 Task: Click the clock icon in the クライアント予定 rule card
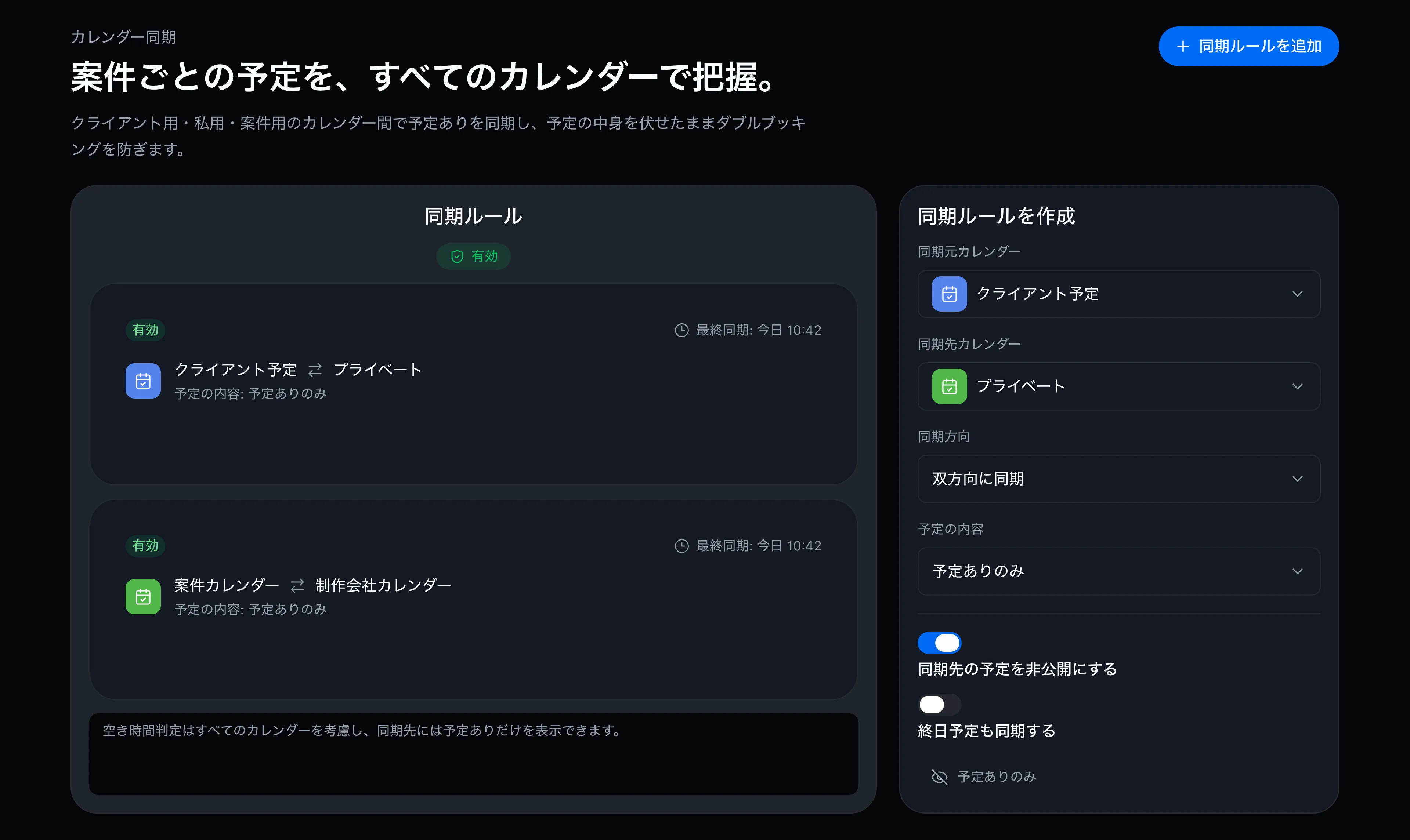pyautogui.click(x=682, y=330)
